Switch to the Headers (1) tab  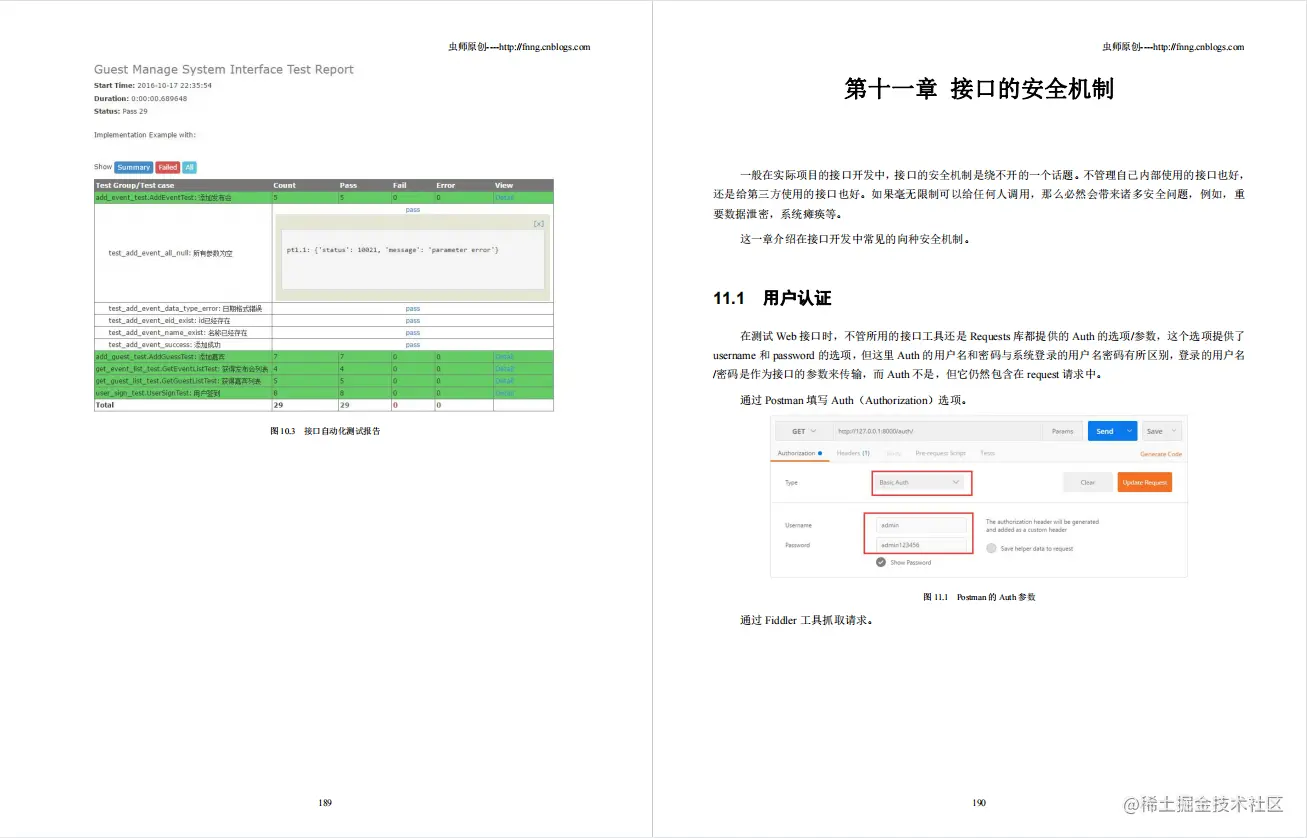click(853, 453)
